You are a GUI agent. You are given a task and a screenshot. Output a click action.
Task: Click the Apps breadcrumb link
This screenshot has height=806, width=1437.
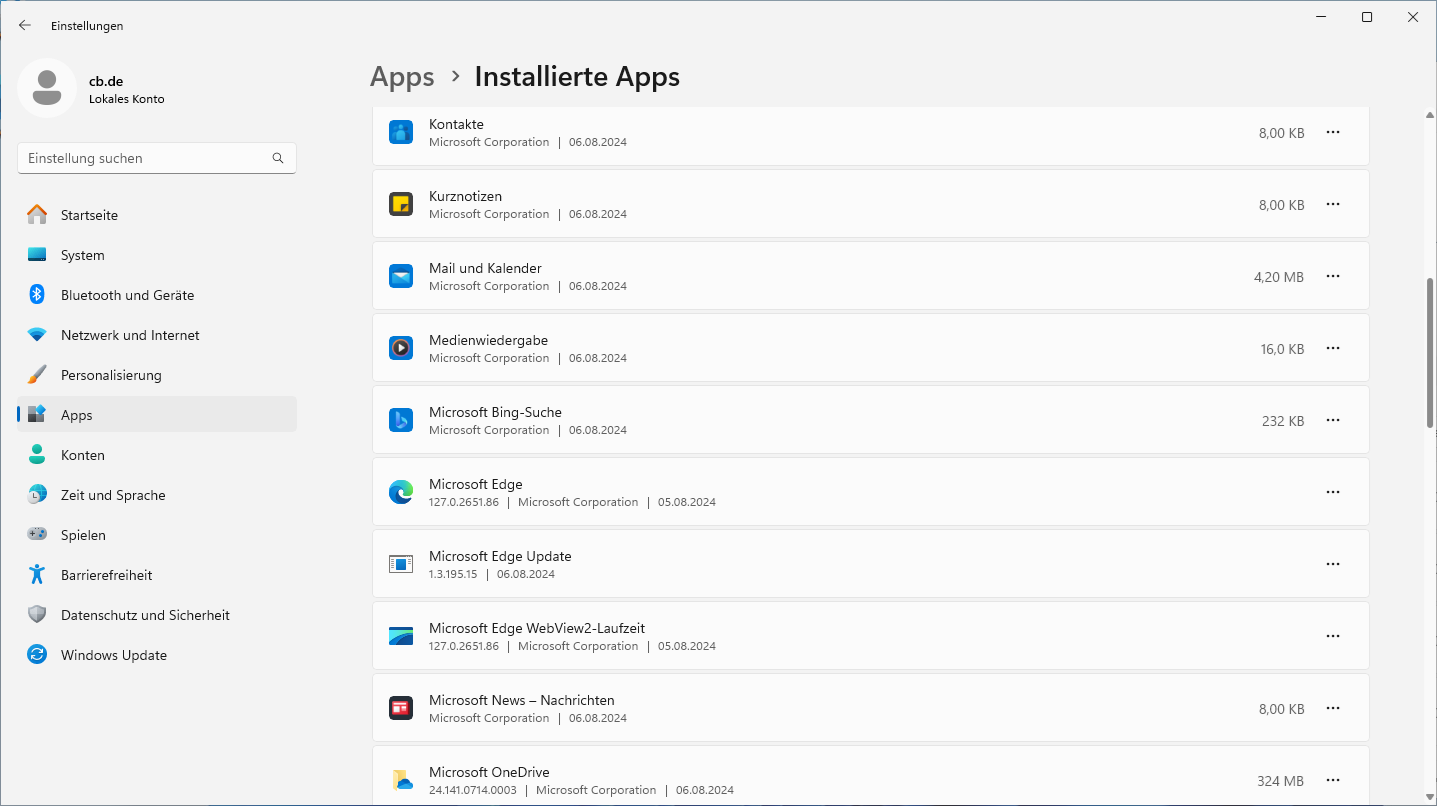[402, 77]
